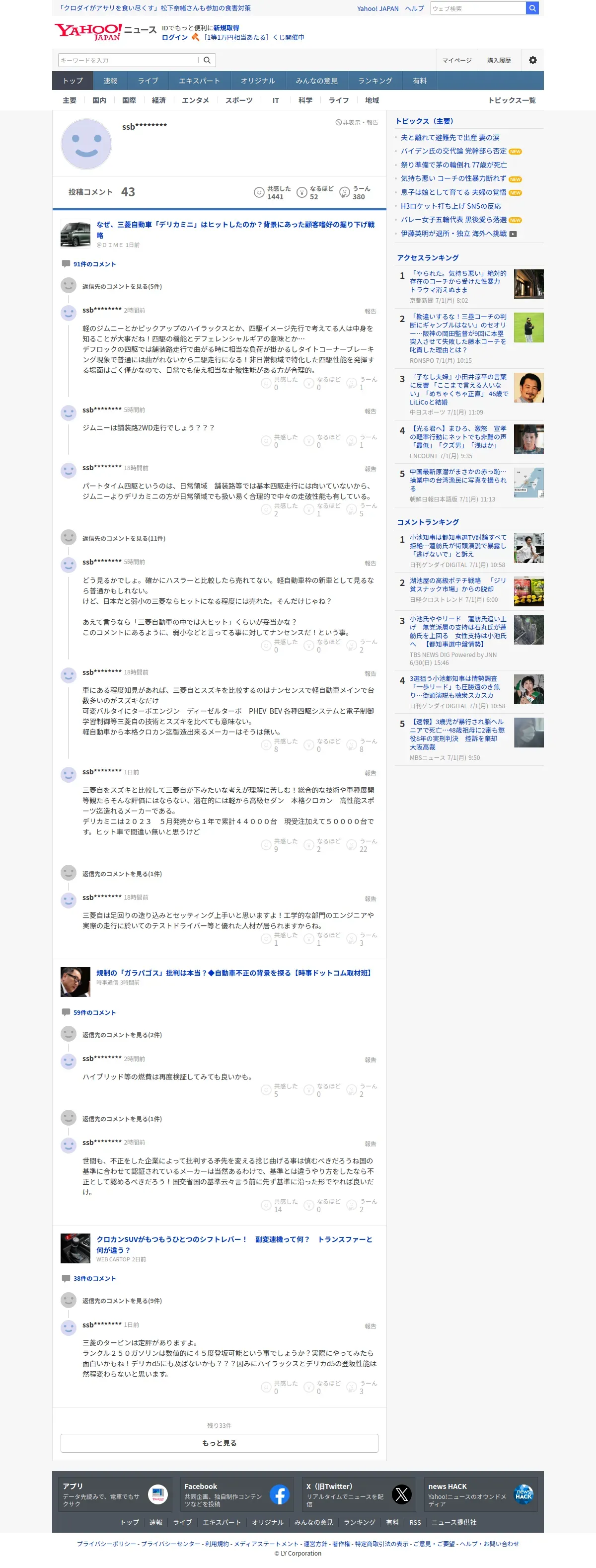Image resolution: width=596 pixels, height=1568 pixels.
Task: Open the デリカミニ car article thumbnail
Action: click(x=75, y=234)
